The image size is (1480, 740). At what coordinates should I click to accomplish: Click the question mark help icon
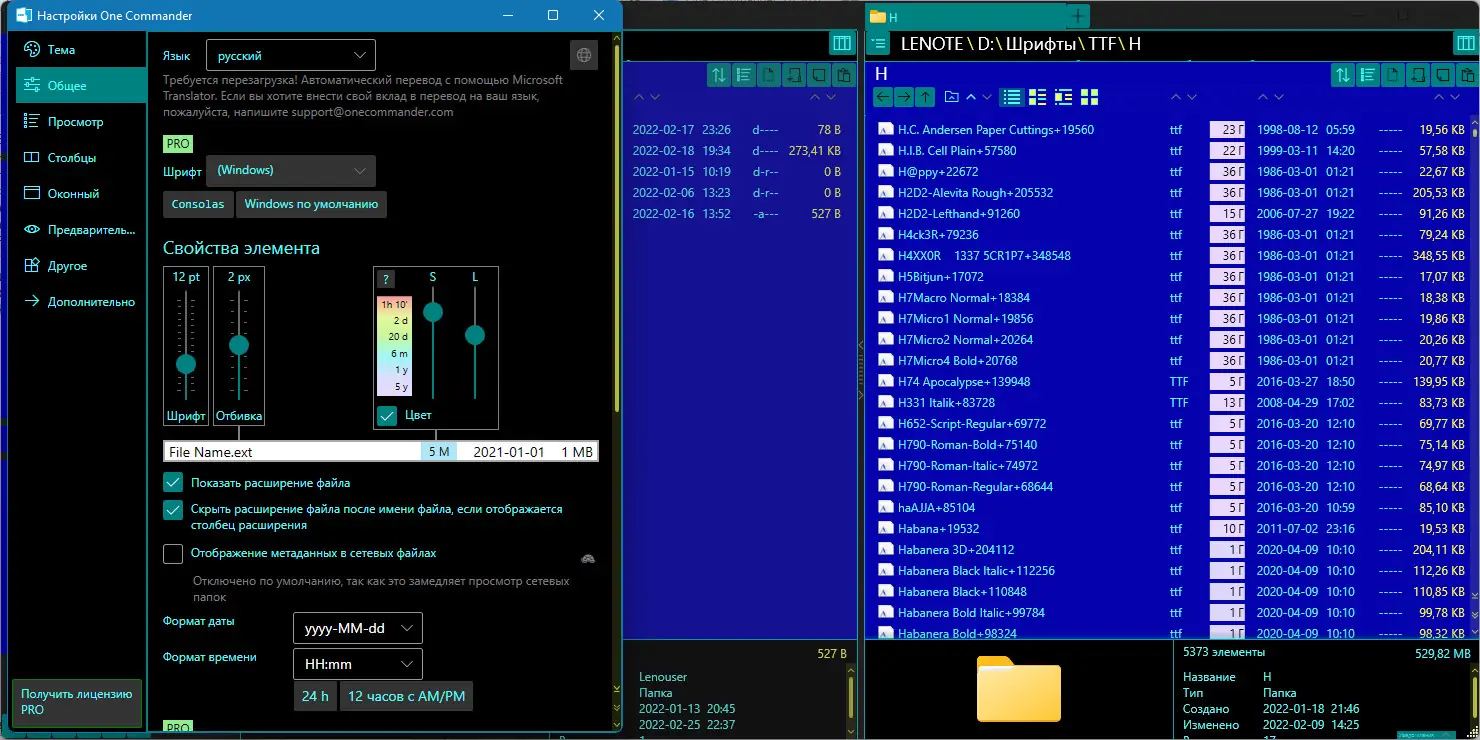pyautogui.click(x=386, y=280)
